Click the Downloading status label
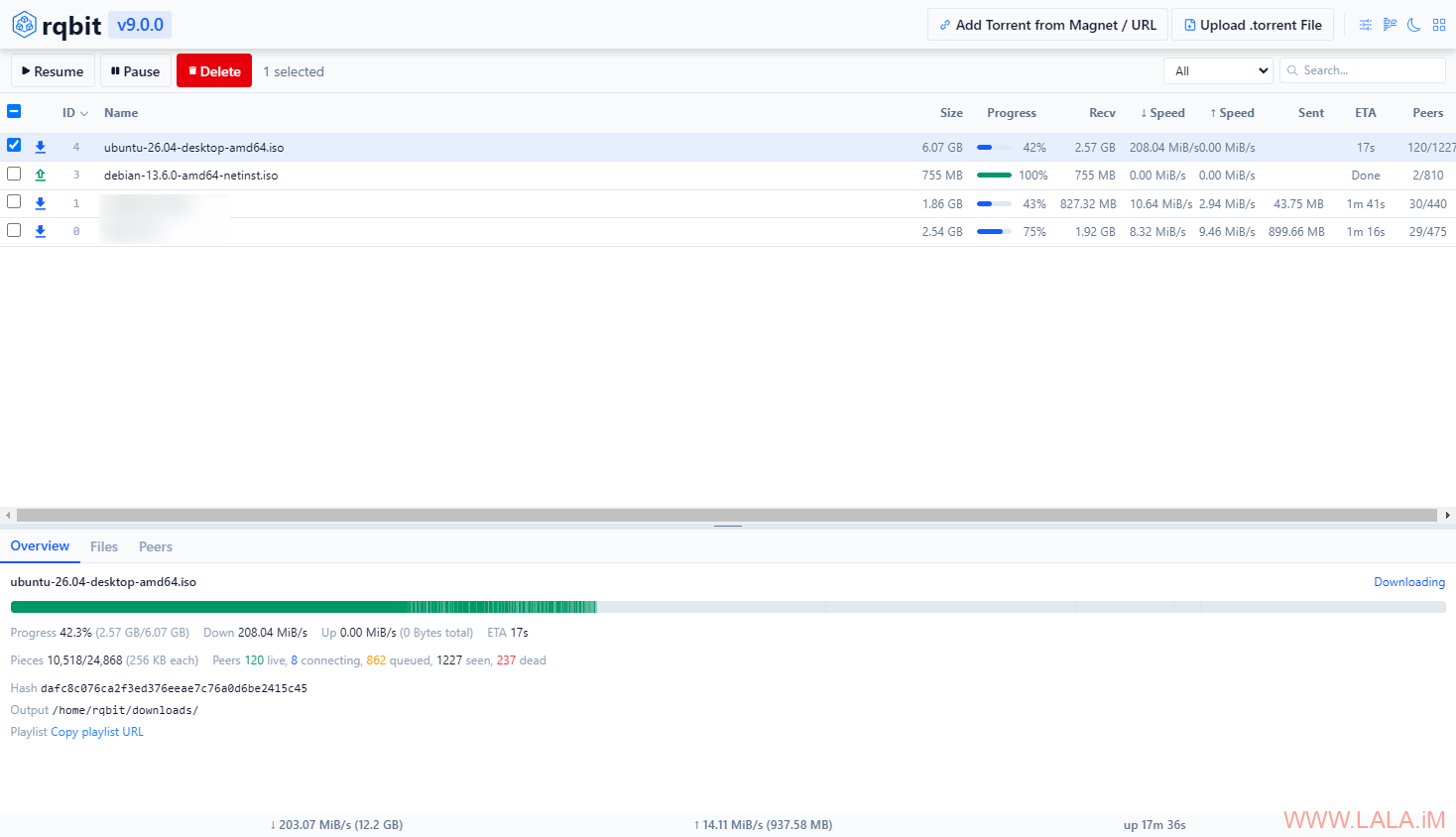Viewport: 1456px width, 837px height. tap(1409, 582)
